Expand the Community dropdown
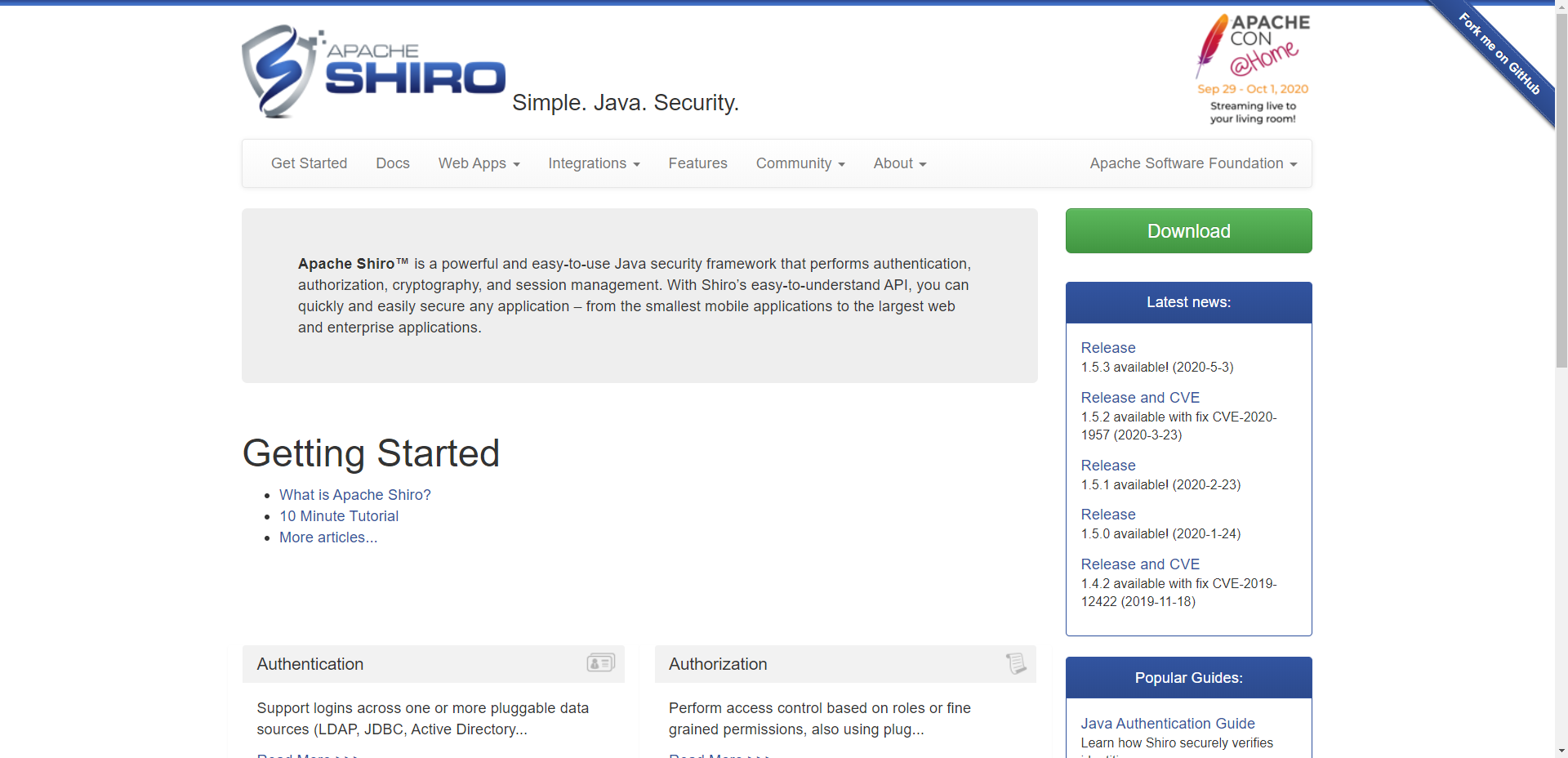The image size is (1568, 758). tap(800, 163)
